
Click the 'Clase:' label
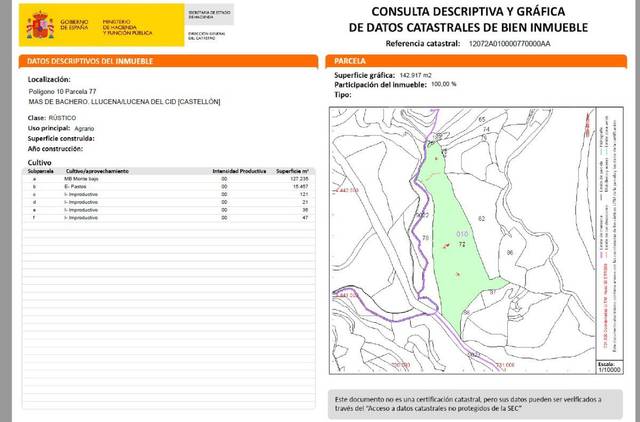(37, 118)
